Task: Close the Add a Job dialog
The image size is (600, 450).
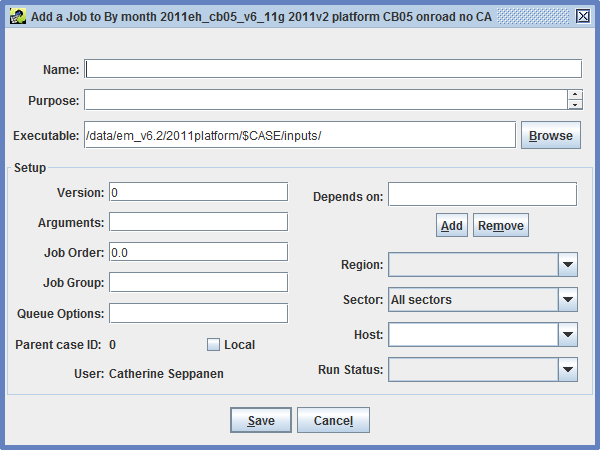Action: [x=583, y=16]
